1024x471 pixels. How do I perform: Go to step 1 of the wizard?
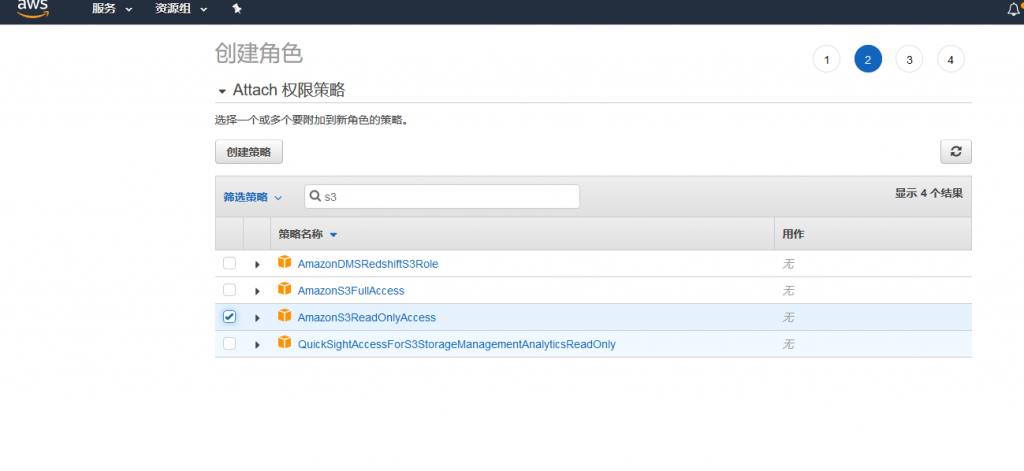pyautogui.click(x=827, y=59)
